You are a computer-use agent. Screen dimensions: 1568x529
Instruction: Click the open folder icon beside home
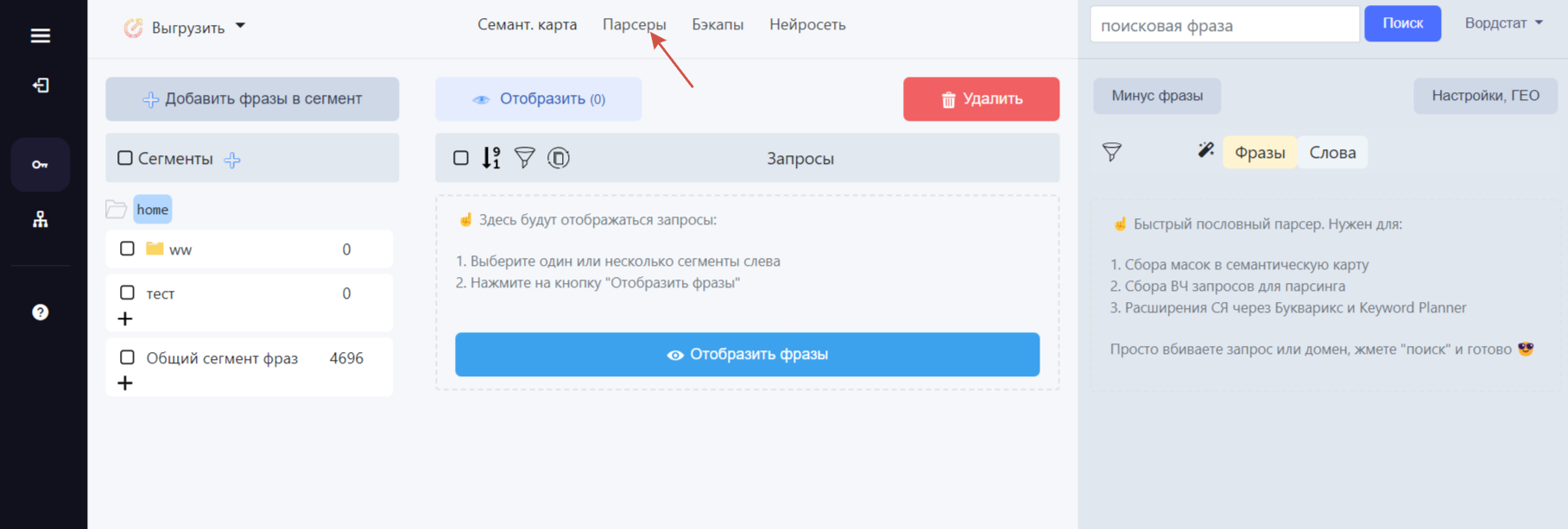(117, 209)
